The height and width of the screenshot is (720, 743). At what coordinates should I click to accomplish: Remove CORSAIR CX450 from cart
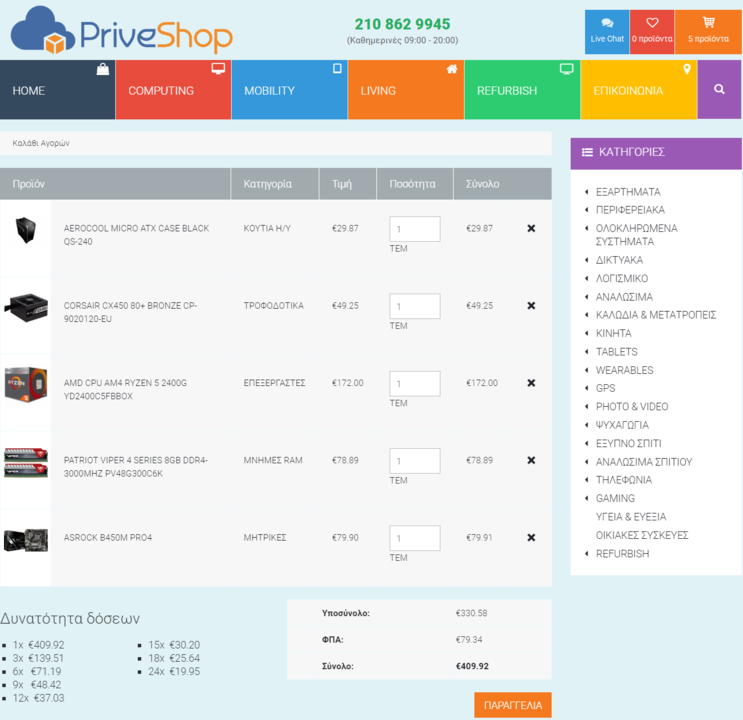point(531,306)
